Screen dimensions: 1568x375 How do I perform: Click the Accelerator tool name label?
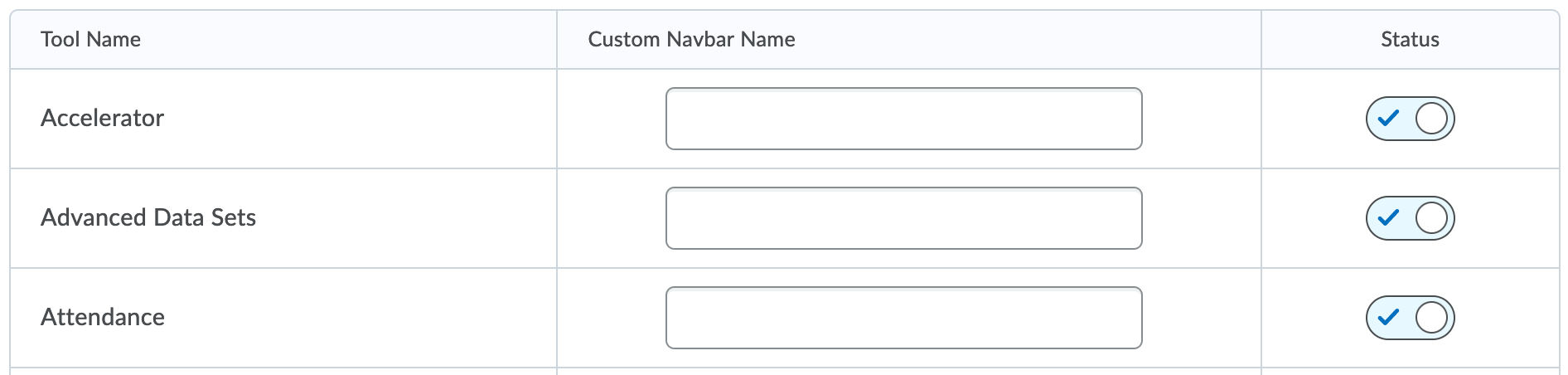coord(102,119)
